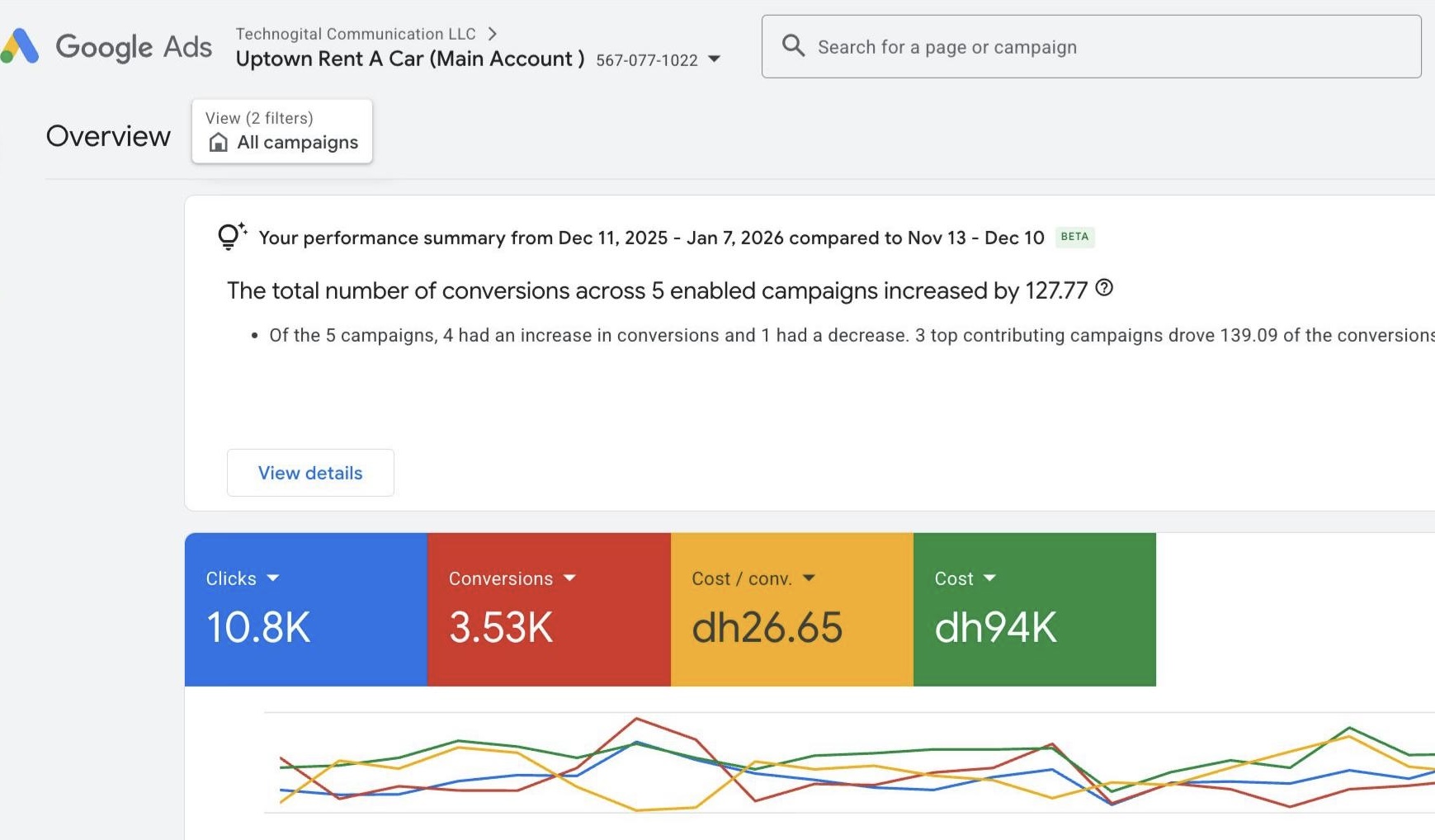The image size is (1435, 840).
Task: Click the BETA badge label
Action: (1074, 237)
